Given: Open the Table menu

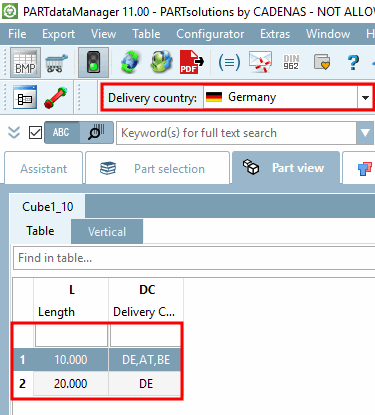Looking at the screenshot, I should tap(146, 34).
